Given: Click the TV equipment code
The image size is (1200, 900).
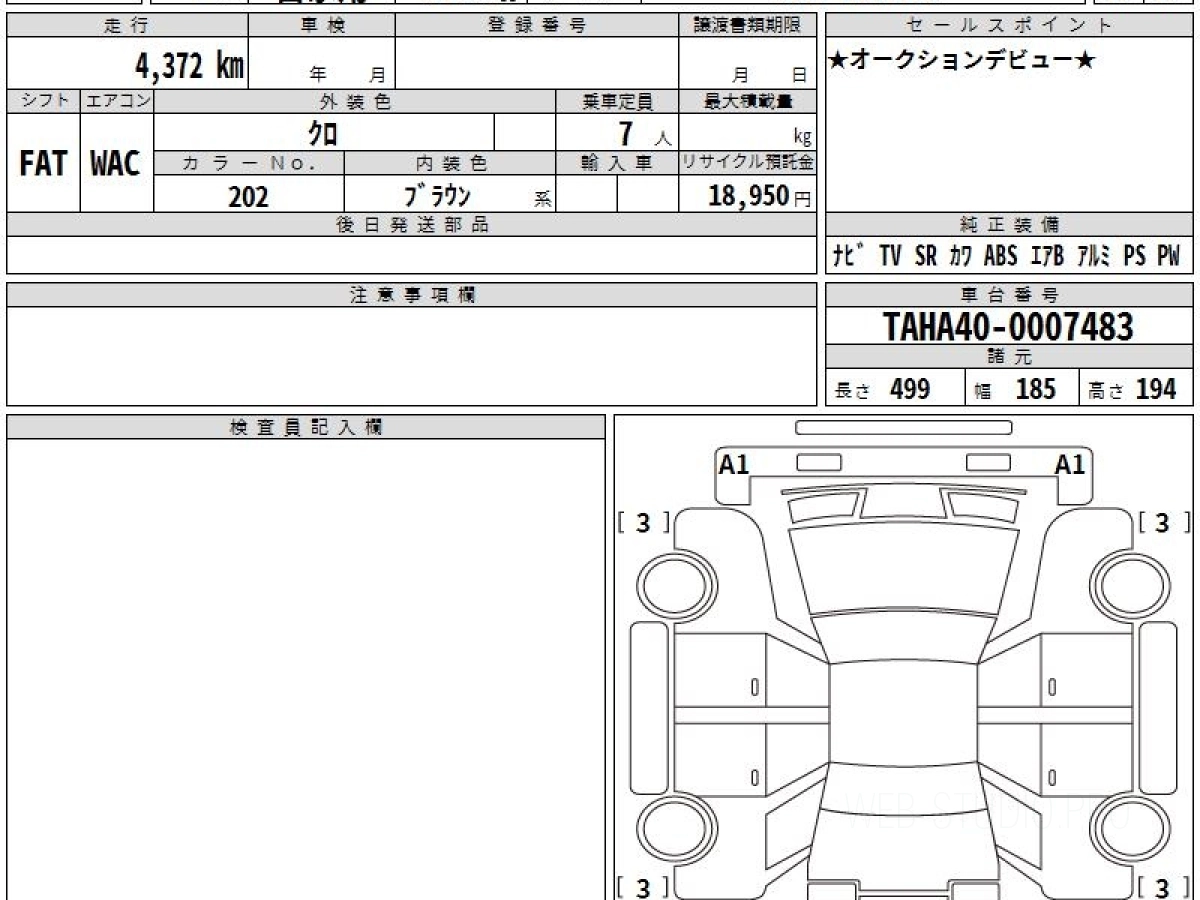Looking at the screenshot, I should (x=890, y=256).
